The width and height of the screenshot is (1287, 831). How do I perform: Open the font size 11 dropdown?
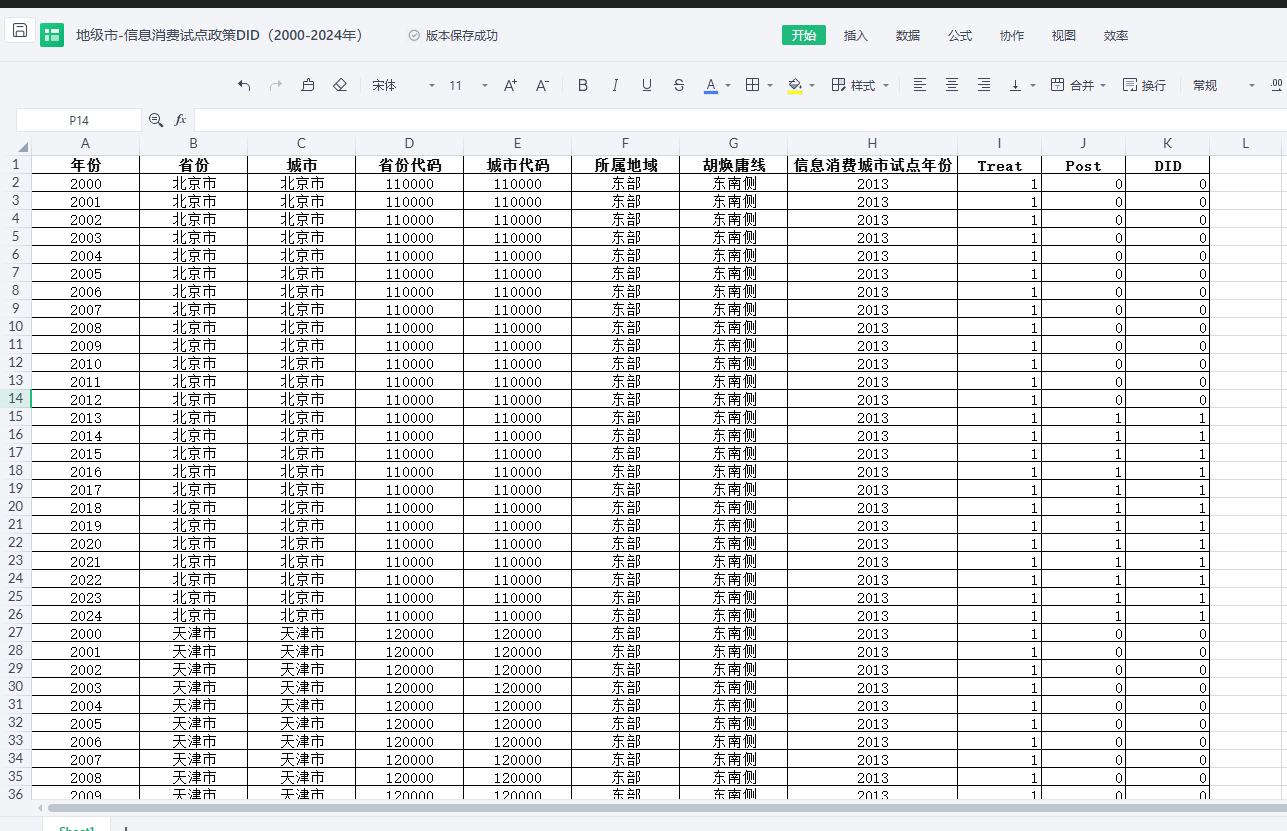click(468, 86)
